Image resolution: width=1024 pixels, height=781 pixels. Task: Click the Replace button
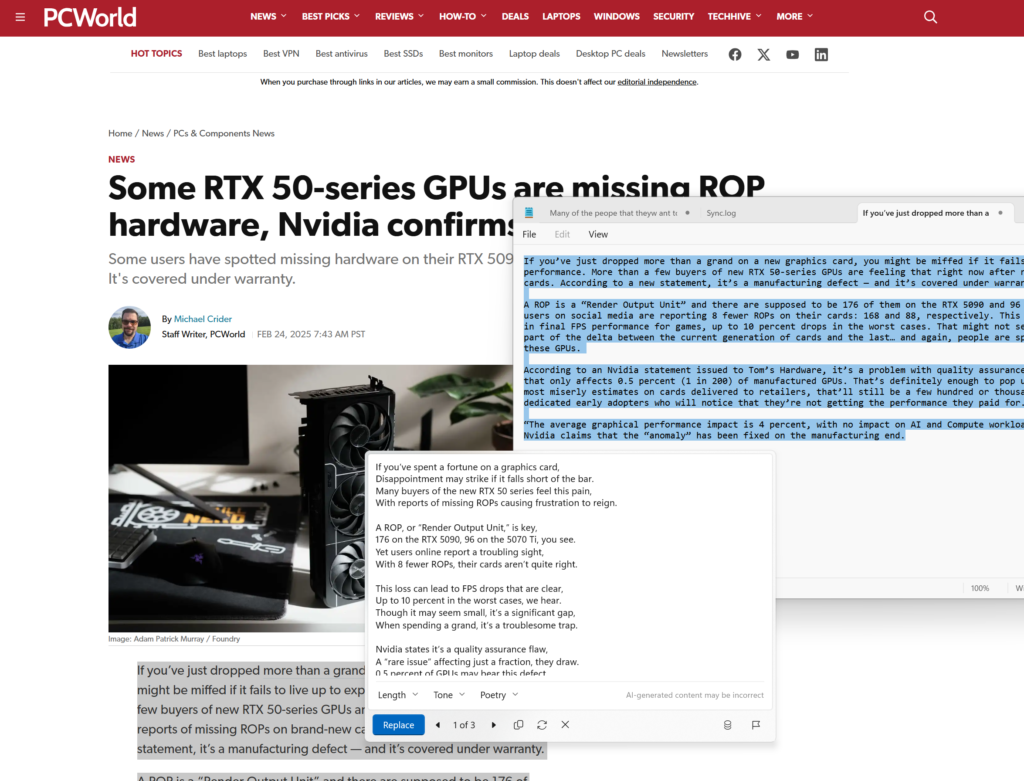pyautogui.click(x=398, y=724)
